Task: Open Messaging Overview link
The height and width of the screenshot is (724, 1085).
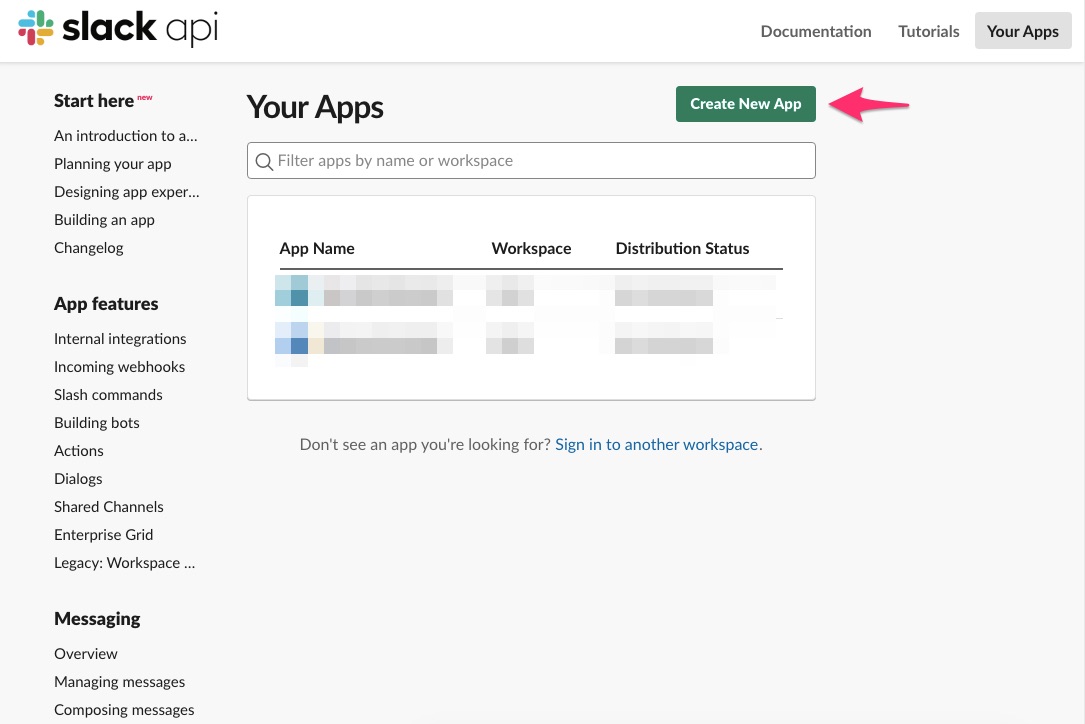Action: click(x=86, y=653)
